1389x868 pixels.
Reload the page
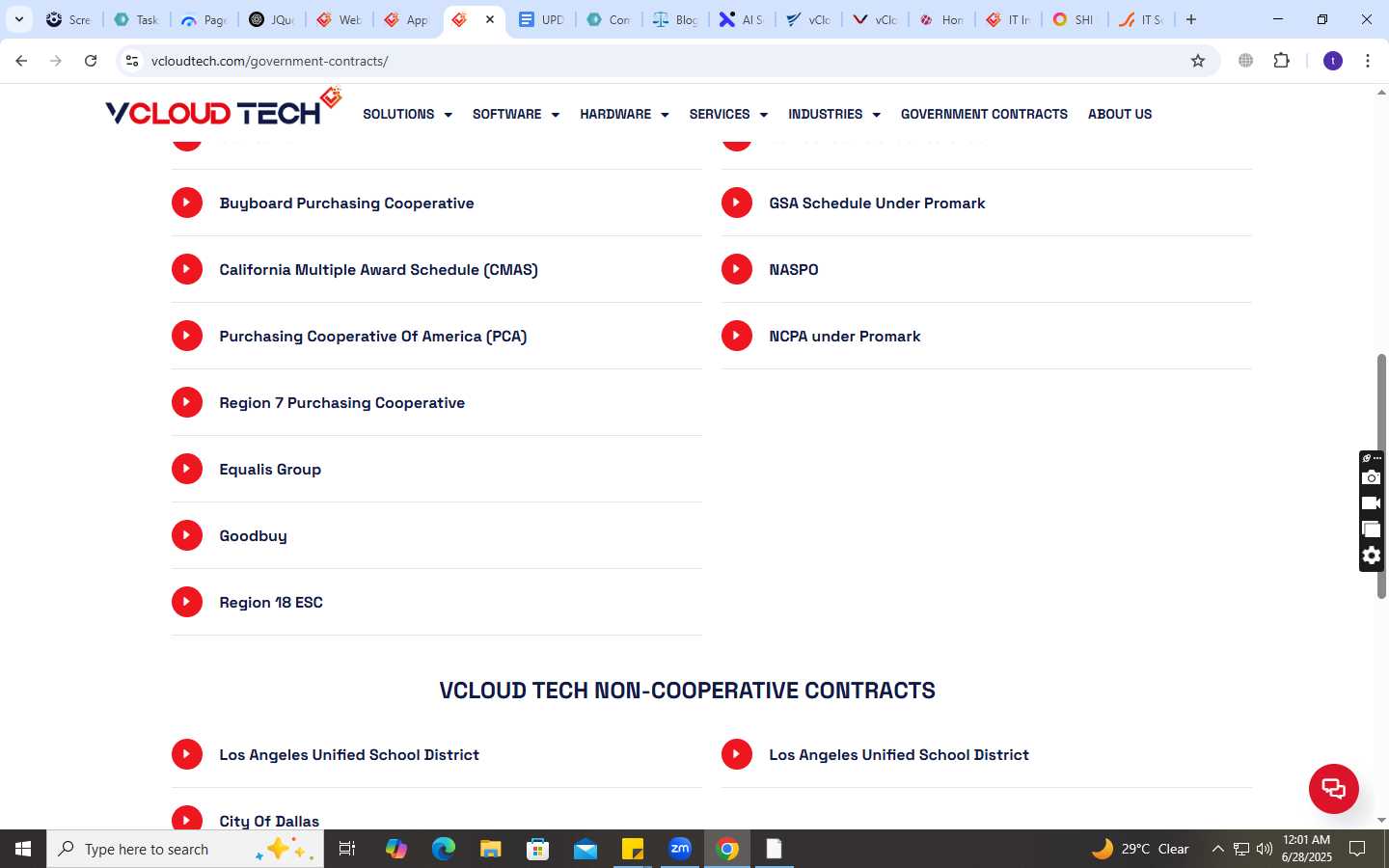91,61
